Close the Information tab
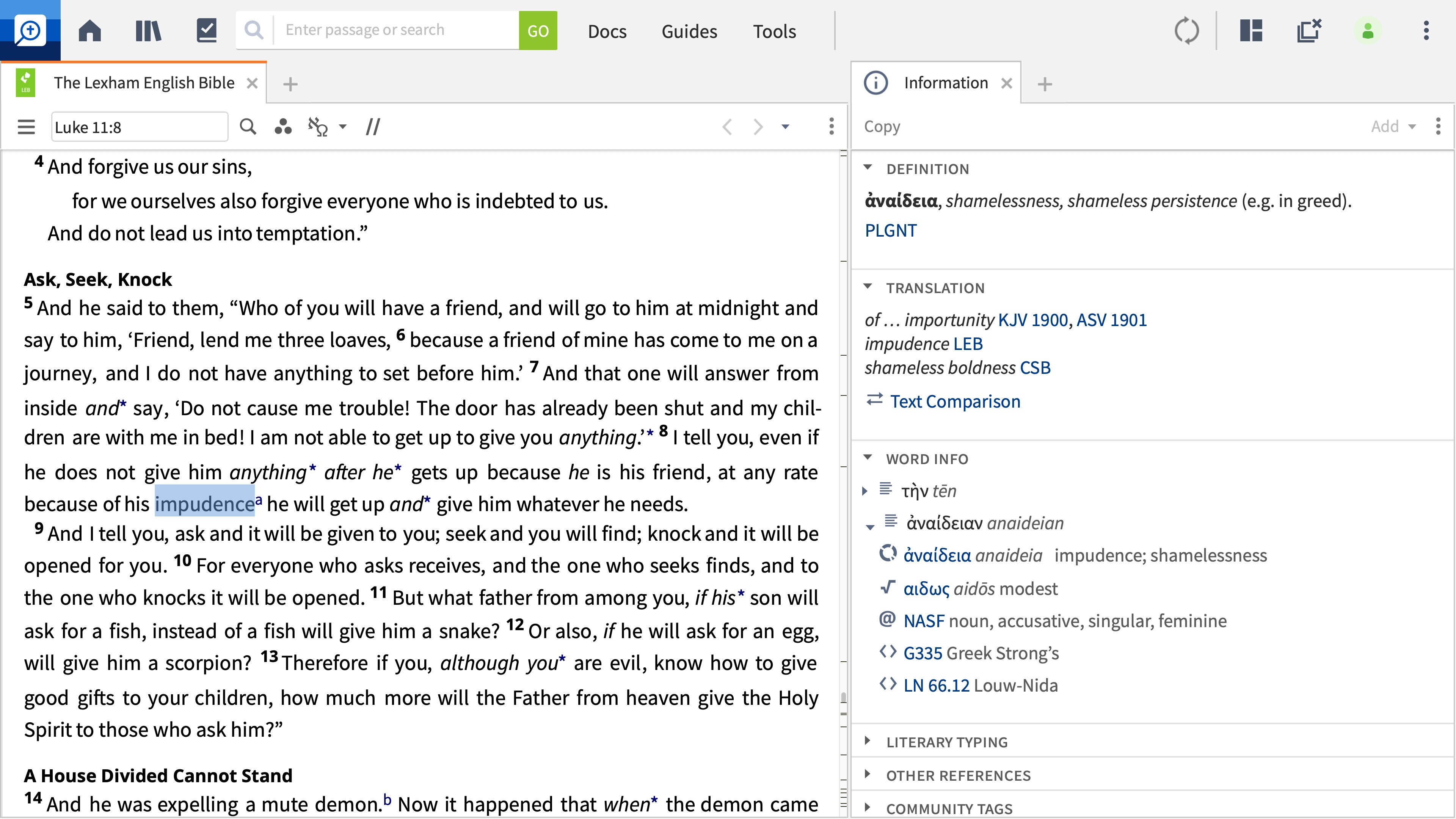 coord(1007,84)
